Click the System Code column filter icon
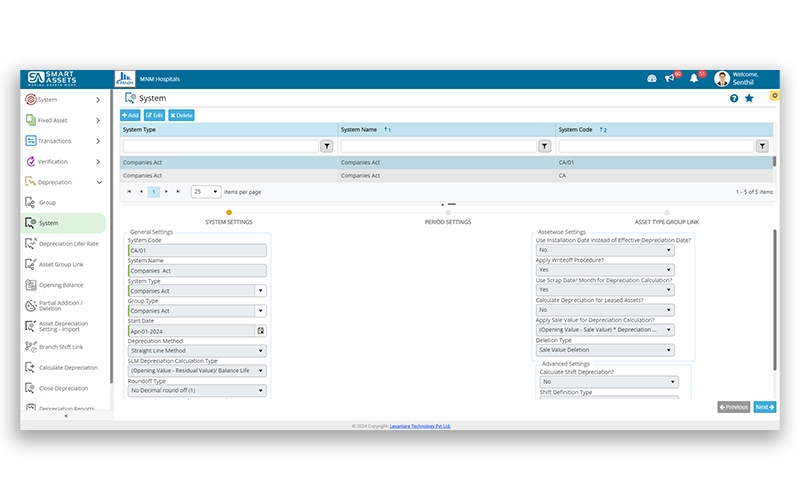The image size is (800, 500). (x=762, y=146)
